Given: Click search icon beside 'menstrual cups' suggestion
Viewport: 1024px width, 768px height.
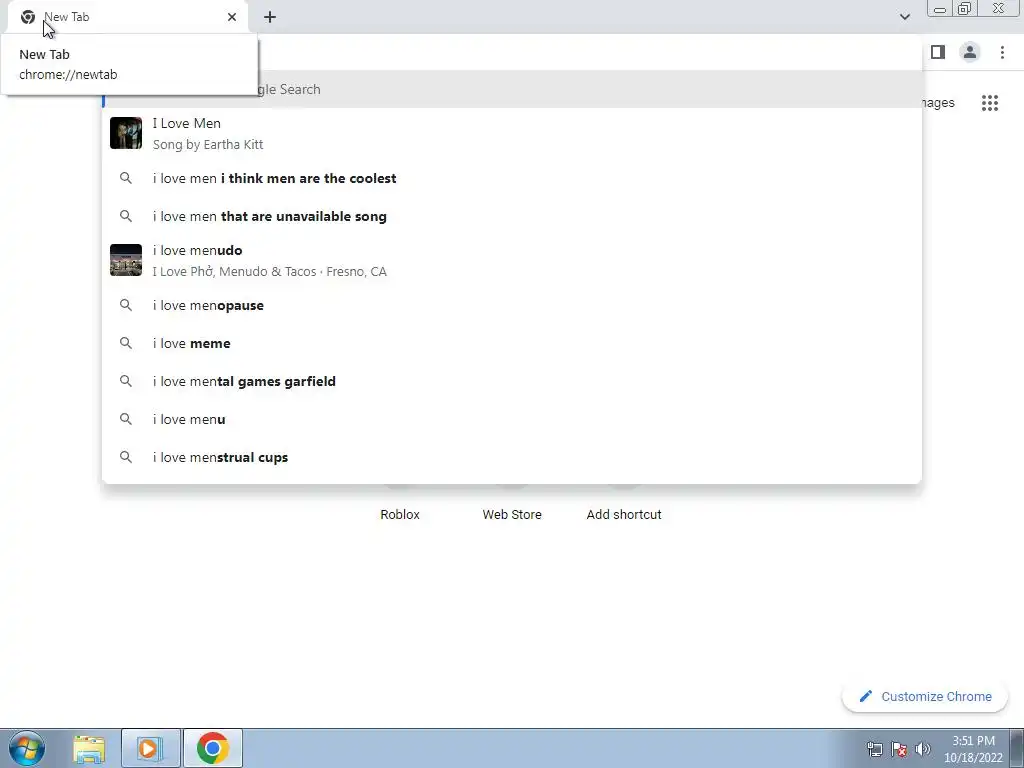Looking at the screenshot, I should tap(126, 457).
